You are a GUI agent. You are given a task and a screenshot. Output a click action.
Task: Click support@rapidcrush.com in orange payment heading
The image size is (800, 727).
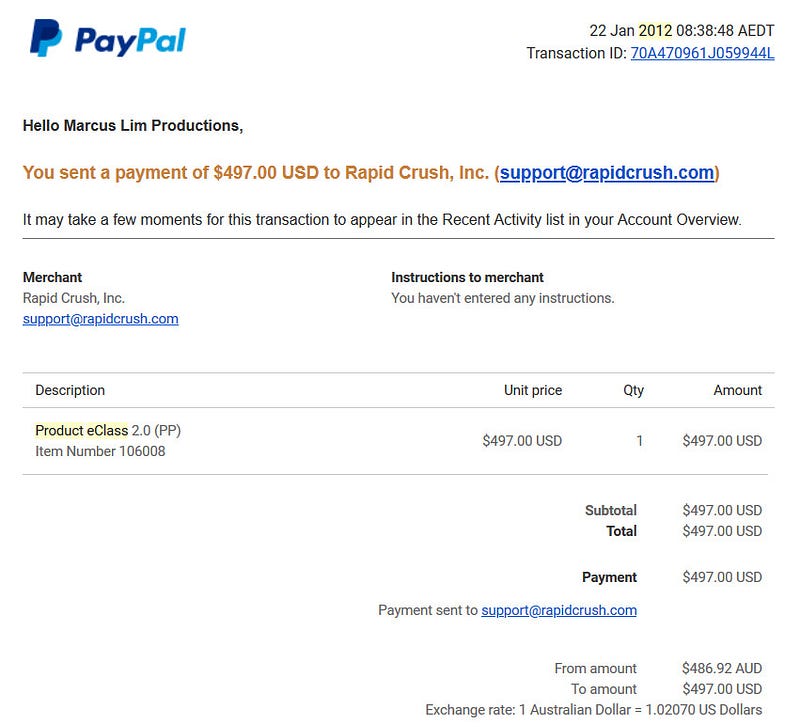pos(607,173)
